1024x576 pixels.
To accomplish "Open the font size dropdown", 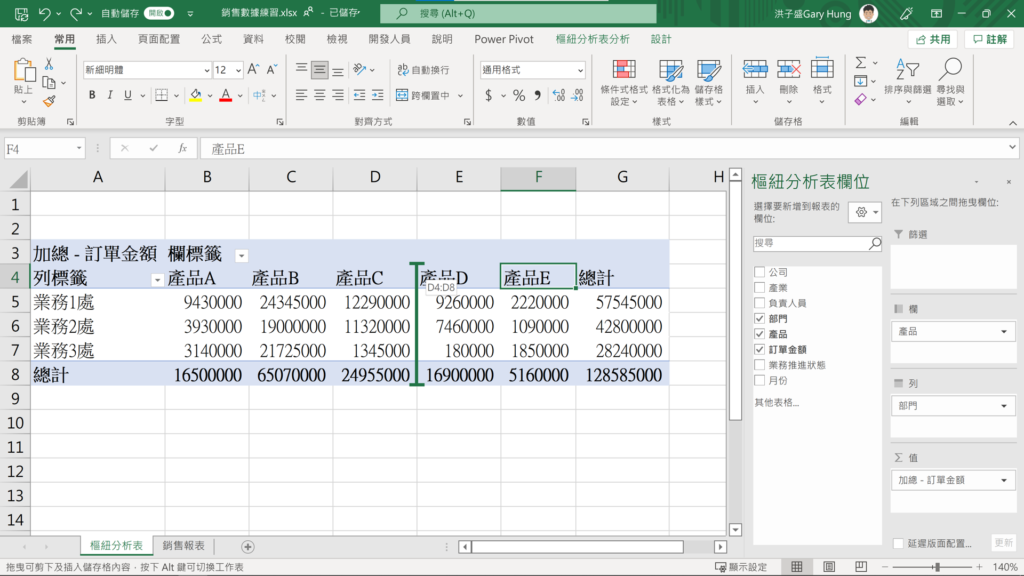I will pyautogui.click(x=238, y=70).
